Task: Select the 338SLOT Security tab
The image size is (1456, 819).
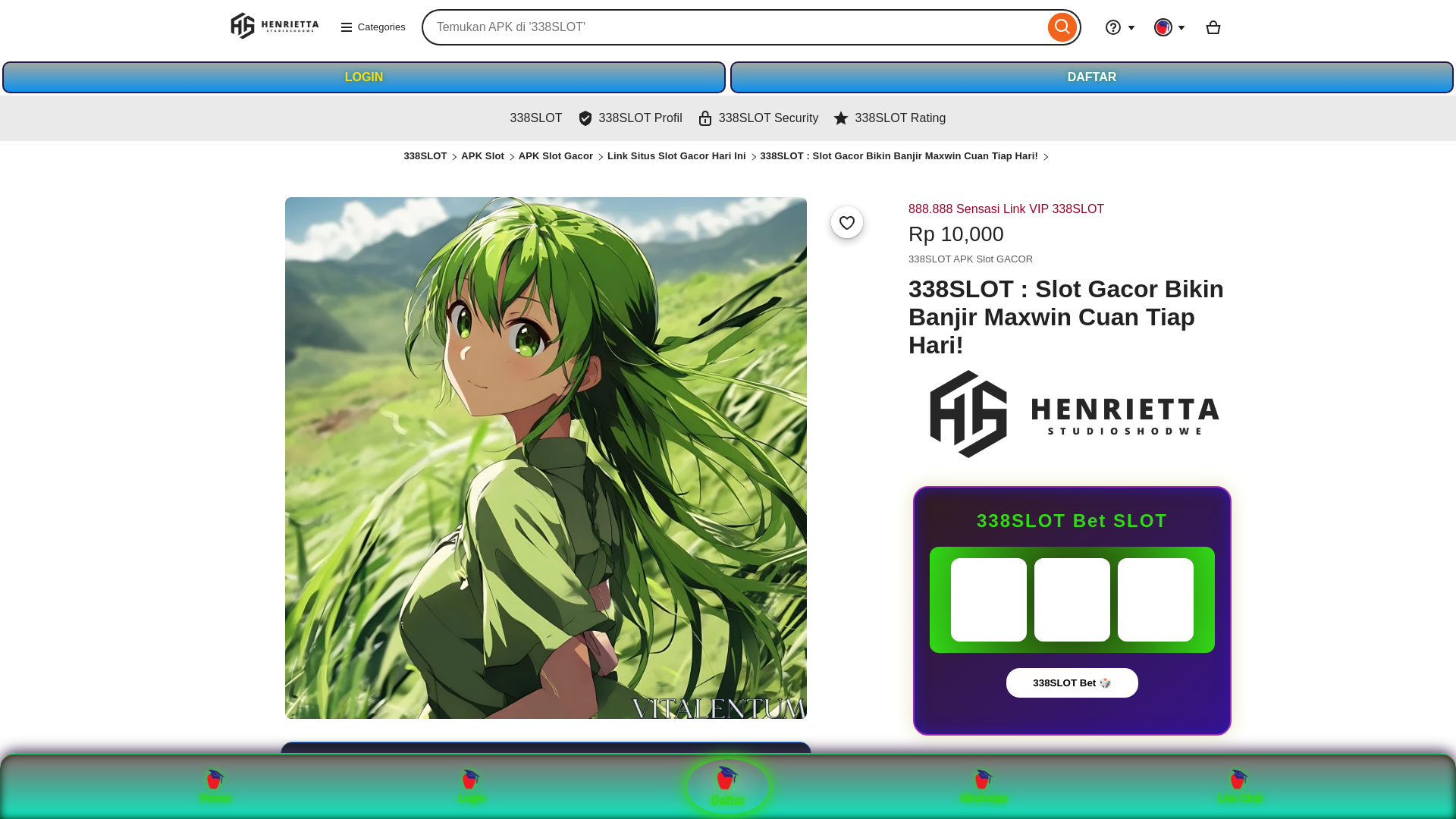Action: coord(758,118)
